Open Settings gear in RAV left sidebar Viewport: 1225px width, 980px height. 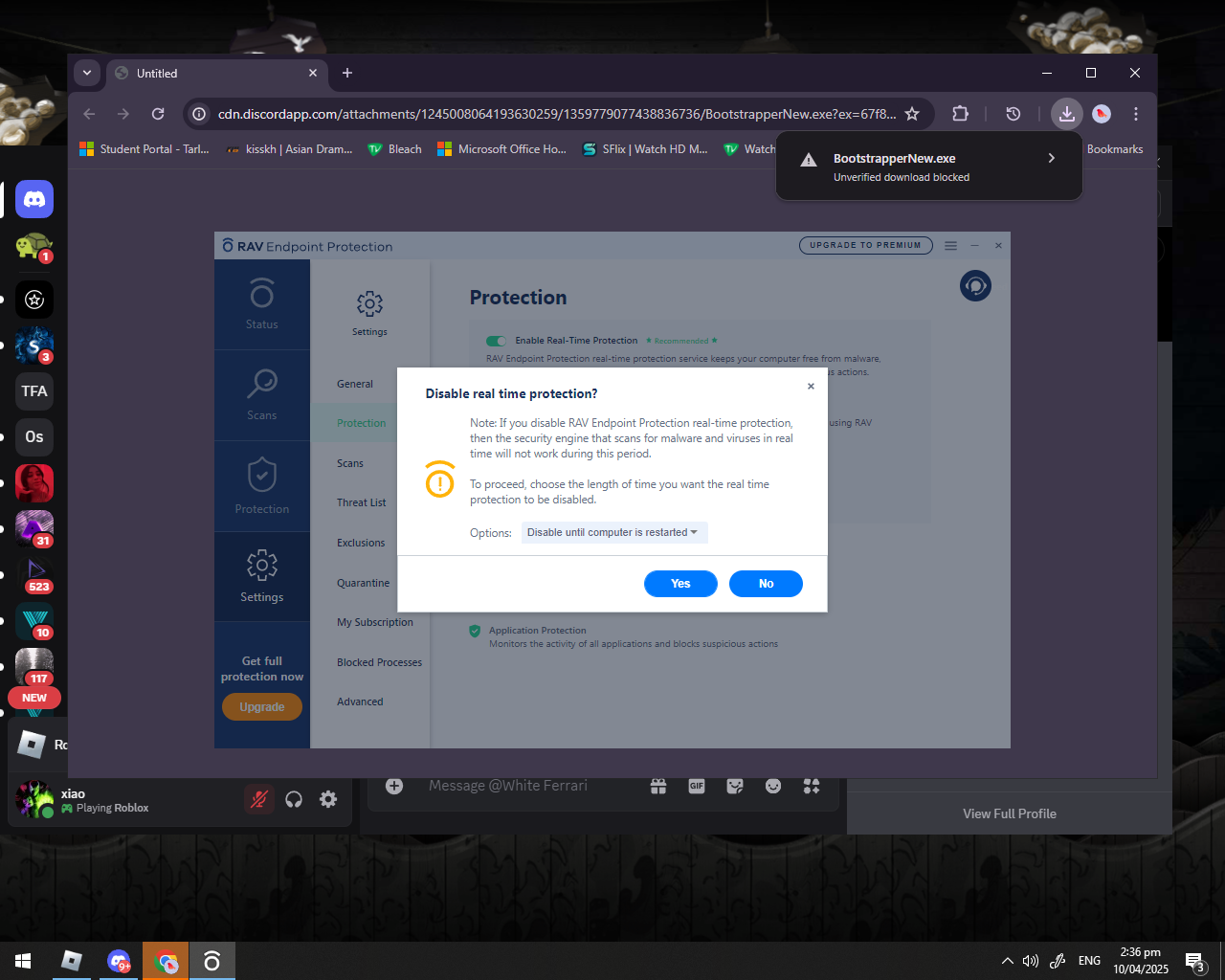click(262, 576)
